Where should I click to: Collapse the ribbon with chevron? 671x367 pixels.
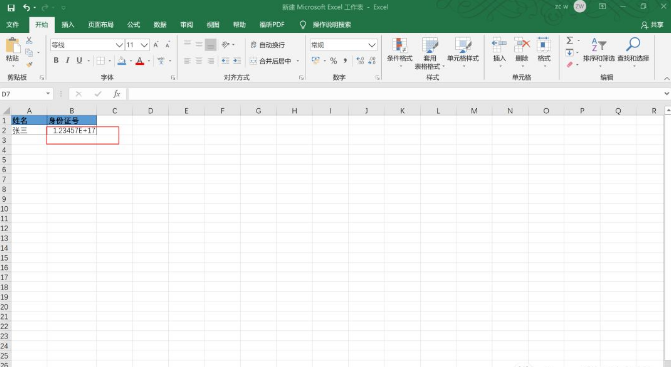(x=666, y=78)
